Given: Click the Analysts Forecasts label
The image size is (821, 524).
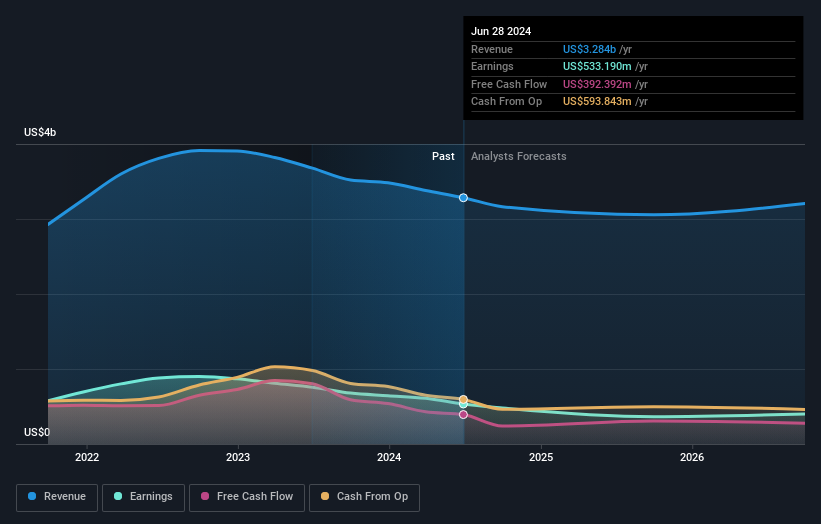Looking at the screenshot, I should (x=518, y=156).
